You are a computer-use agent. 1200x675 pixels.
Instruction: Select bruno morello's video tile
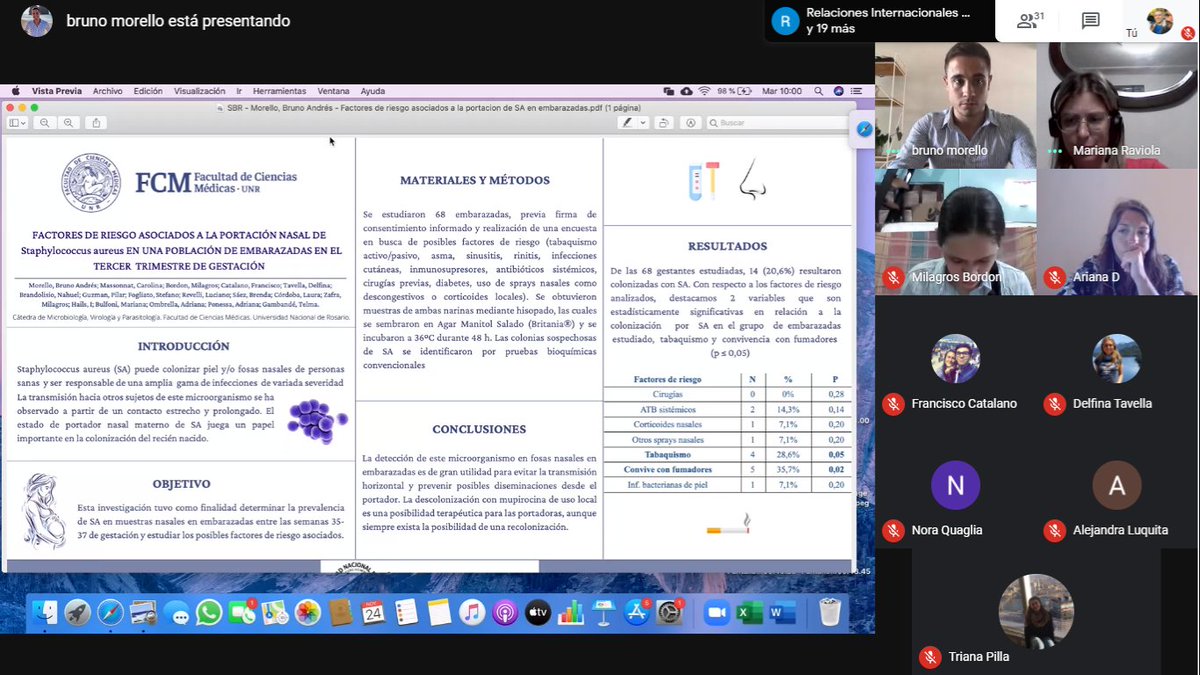pyautogui.click(x=955, y=104)
